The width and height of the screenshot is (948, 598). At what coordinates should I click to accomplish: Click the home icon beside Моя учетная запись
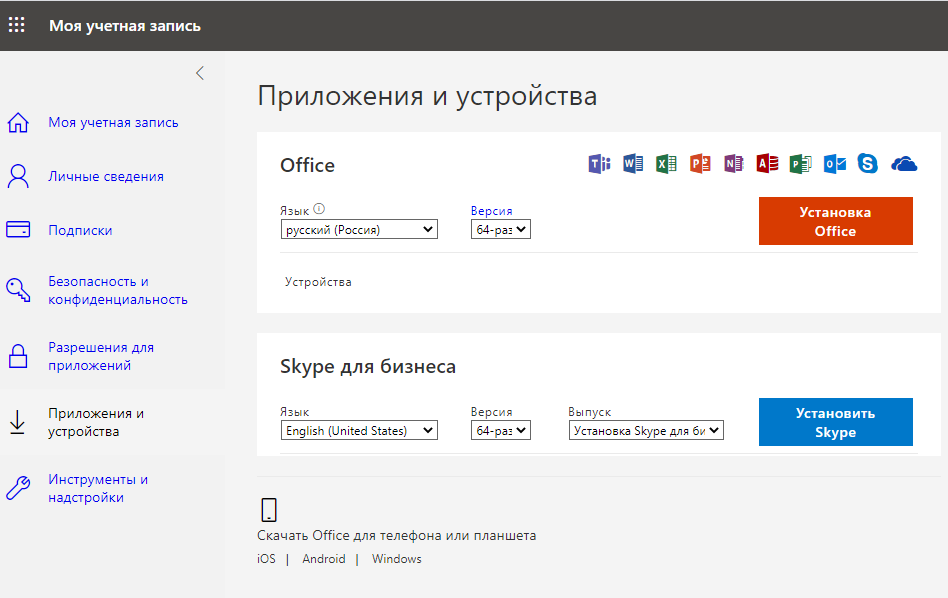[18, 122]
